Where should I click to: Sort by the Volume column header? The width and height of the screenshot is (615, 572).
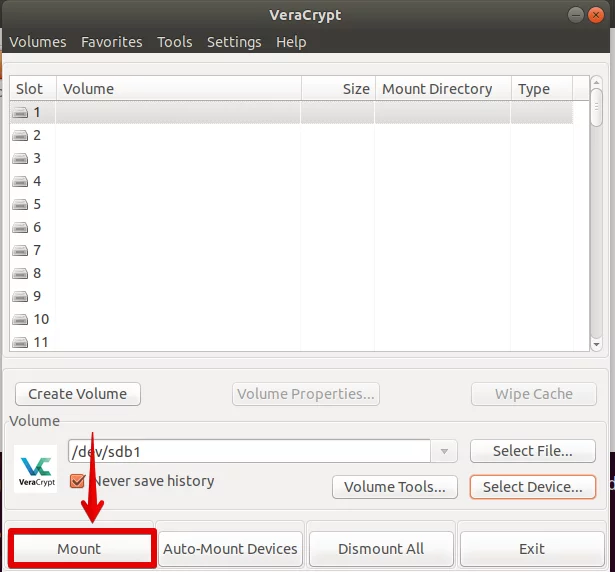[179, 89]
